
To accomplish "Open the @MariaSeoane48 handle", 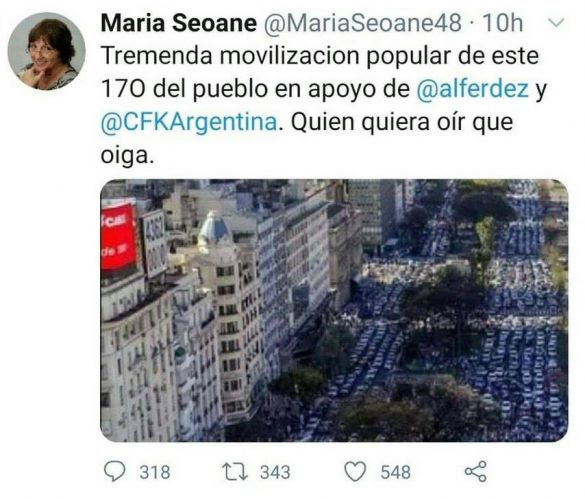I will click(x=363, y=23).
